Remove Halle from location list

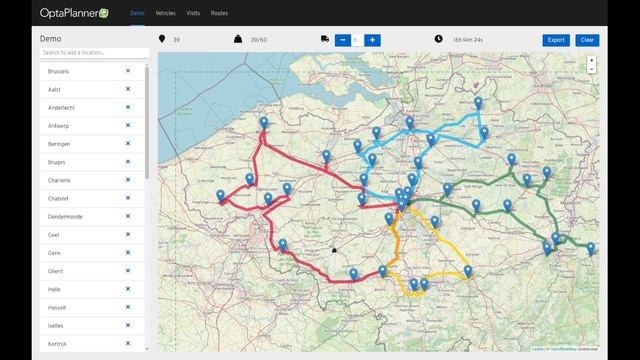128,289
